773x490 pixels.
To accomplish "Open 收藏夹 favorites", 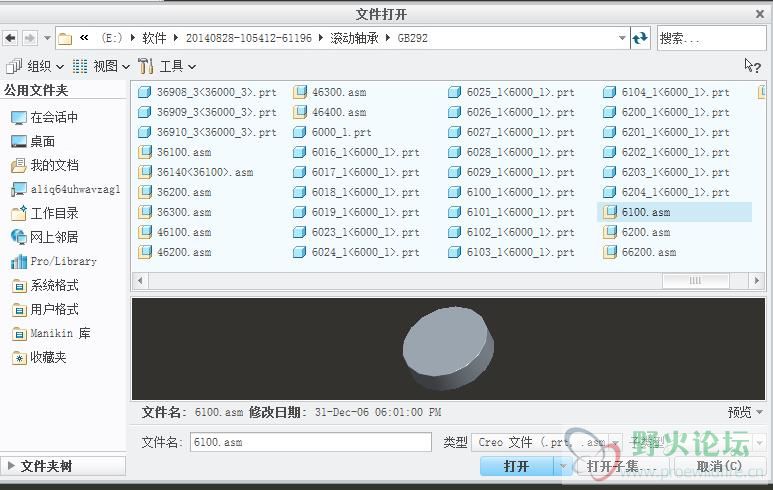I will [x=38, y=357].
